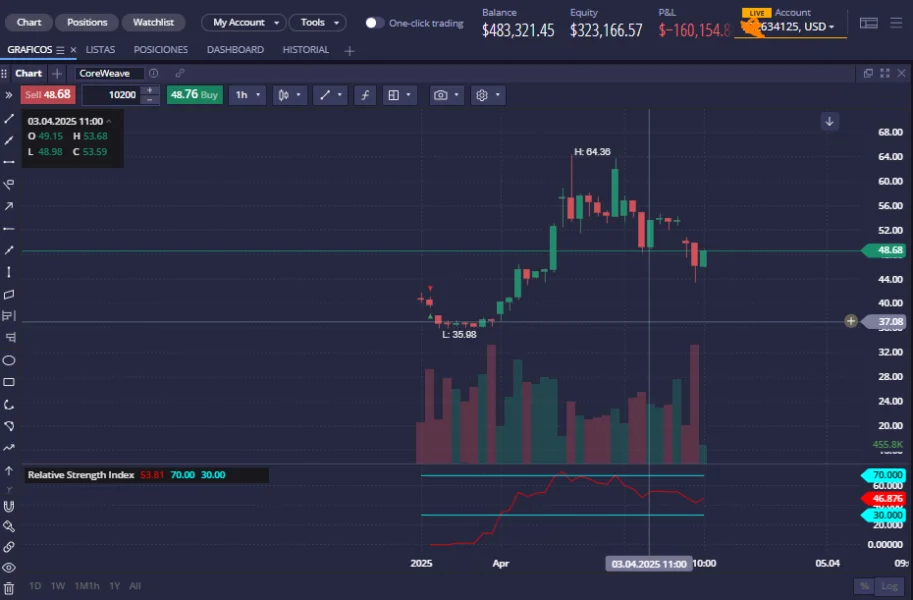913x600 pixels.
Task: Set range to 1W at bottom
Action: click(x=58, y=586)
